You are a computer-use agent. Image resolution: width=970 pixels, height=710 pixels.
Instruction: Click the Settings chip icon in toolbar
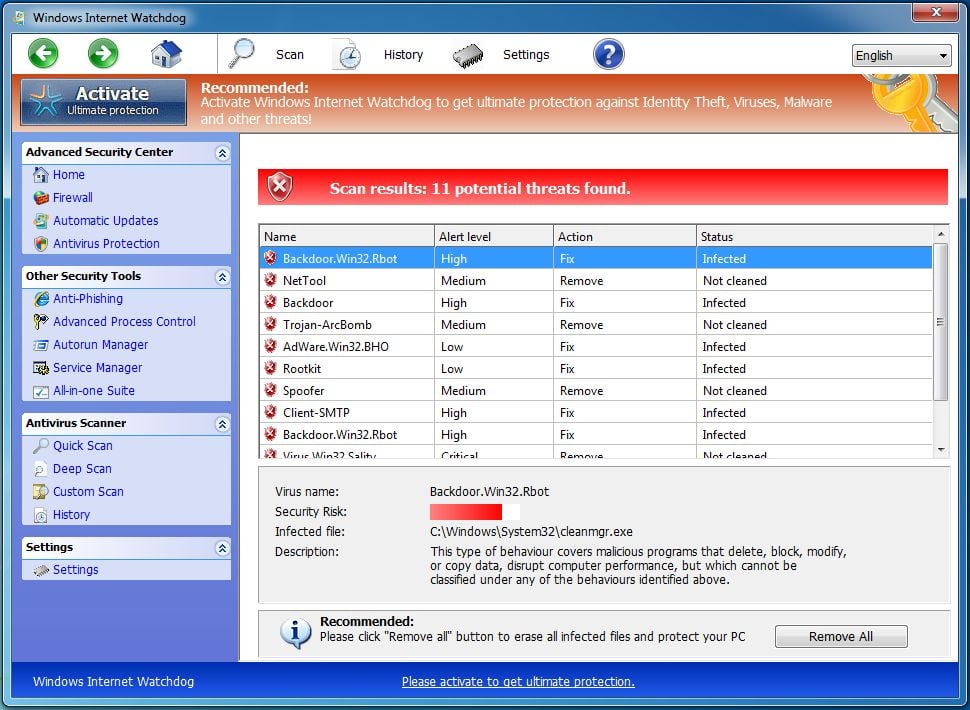[x=468, y=55]
